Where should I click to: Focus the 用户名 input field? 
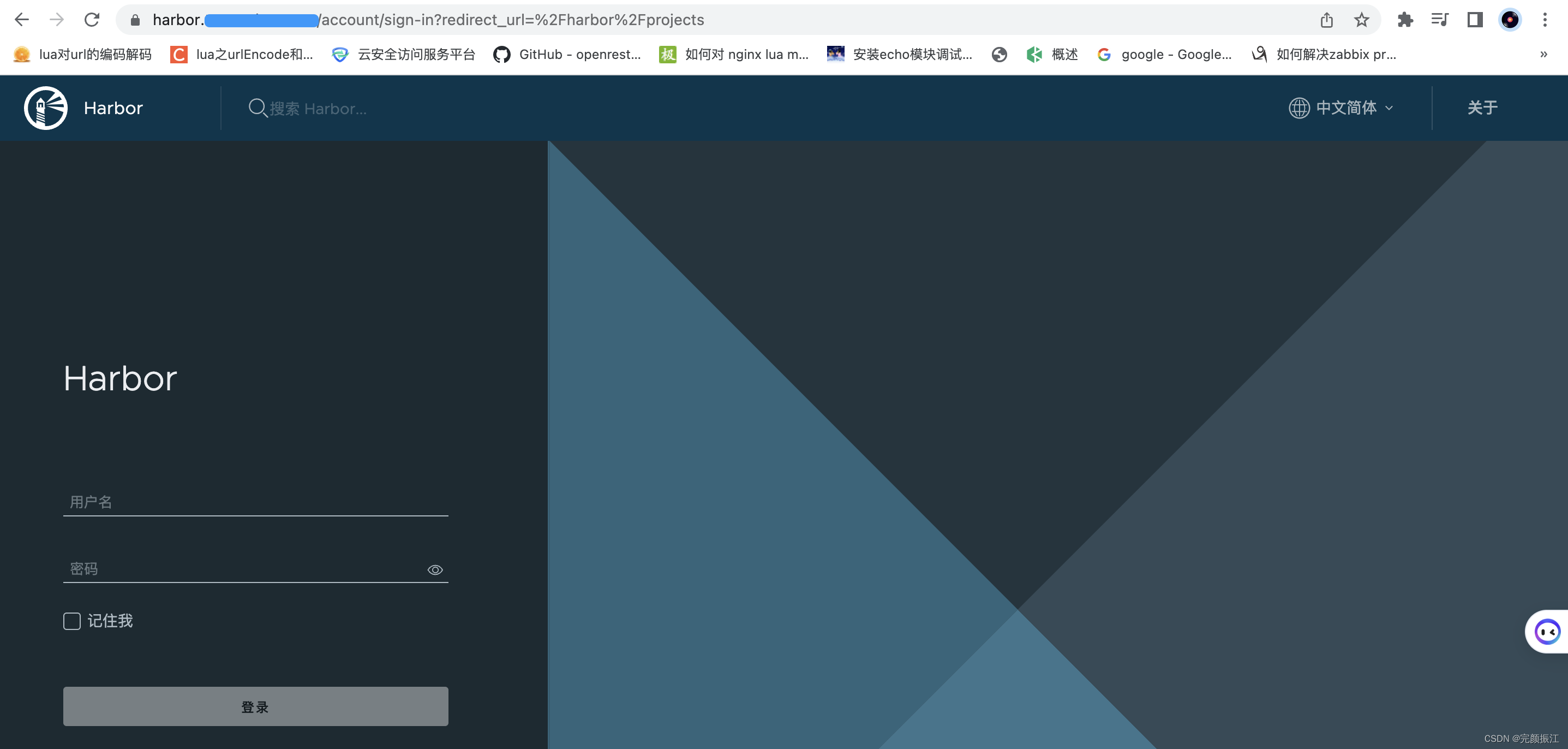click(x=256, y=502)
